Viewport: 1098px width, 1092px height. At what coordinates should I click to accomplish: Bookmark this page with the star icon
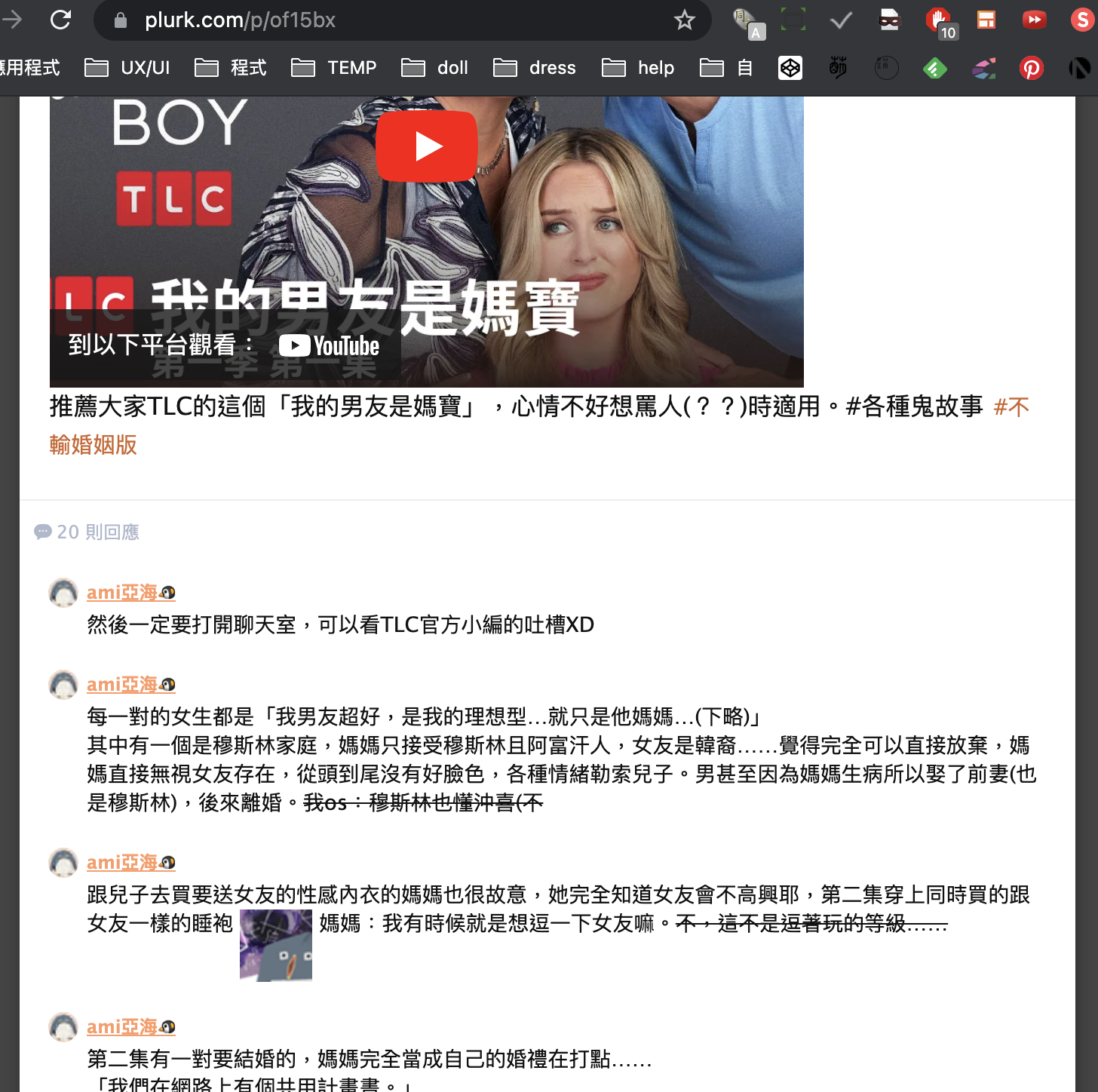tap(684, 20)
